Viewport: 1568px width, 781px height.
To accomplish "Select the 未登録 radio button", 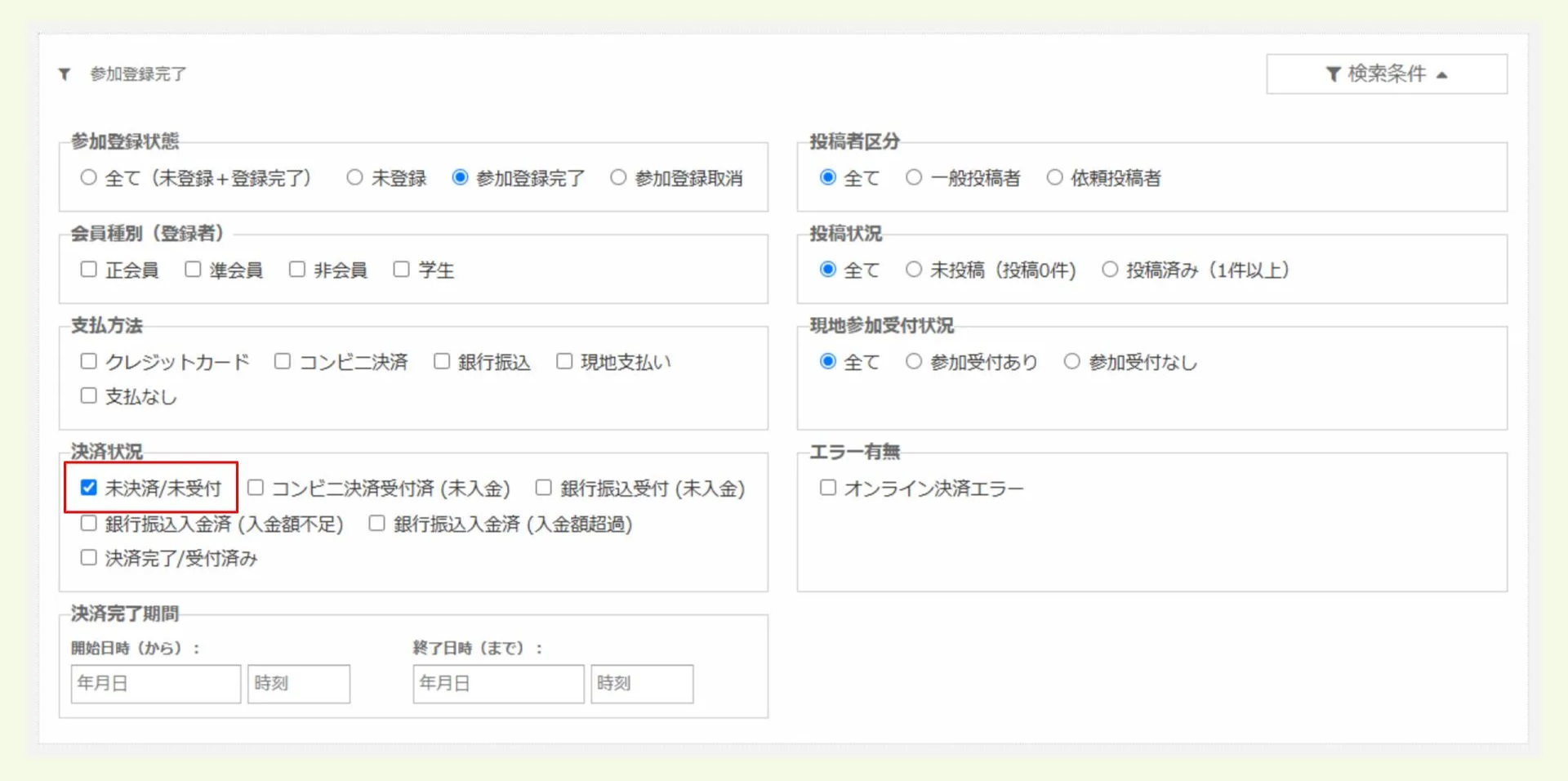I will (354, 177).
